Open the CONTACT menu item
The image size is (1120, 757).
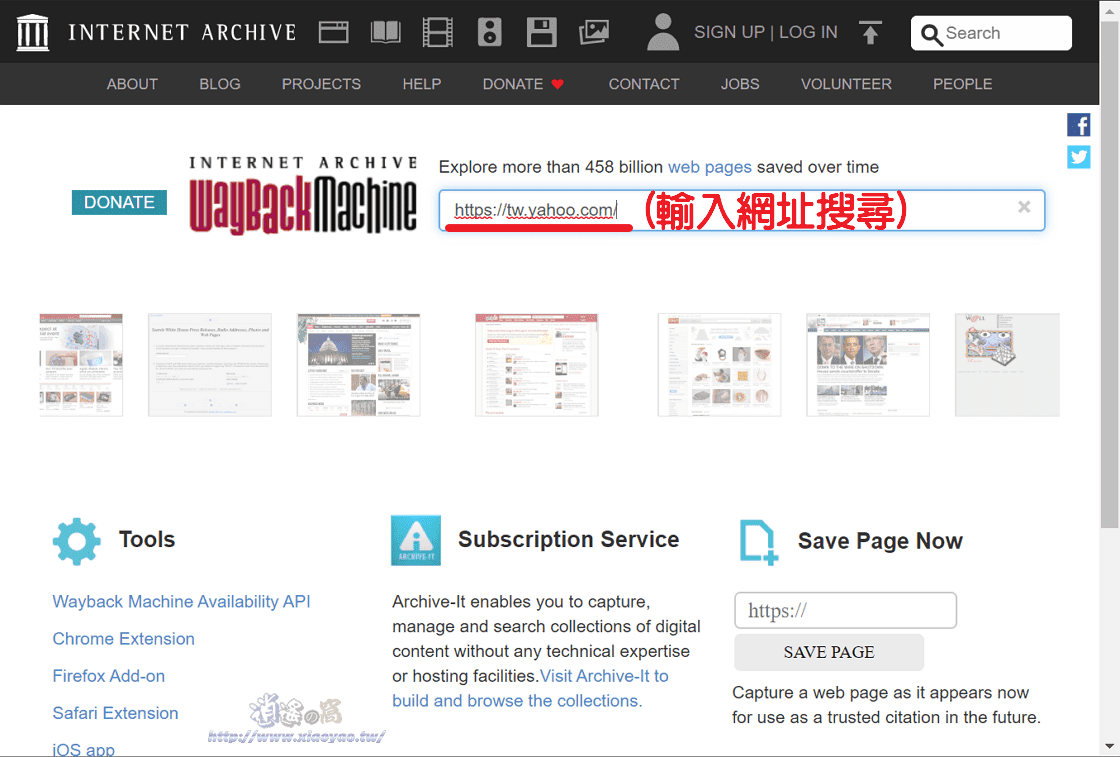click(644, 84)
